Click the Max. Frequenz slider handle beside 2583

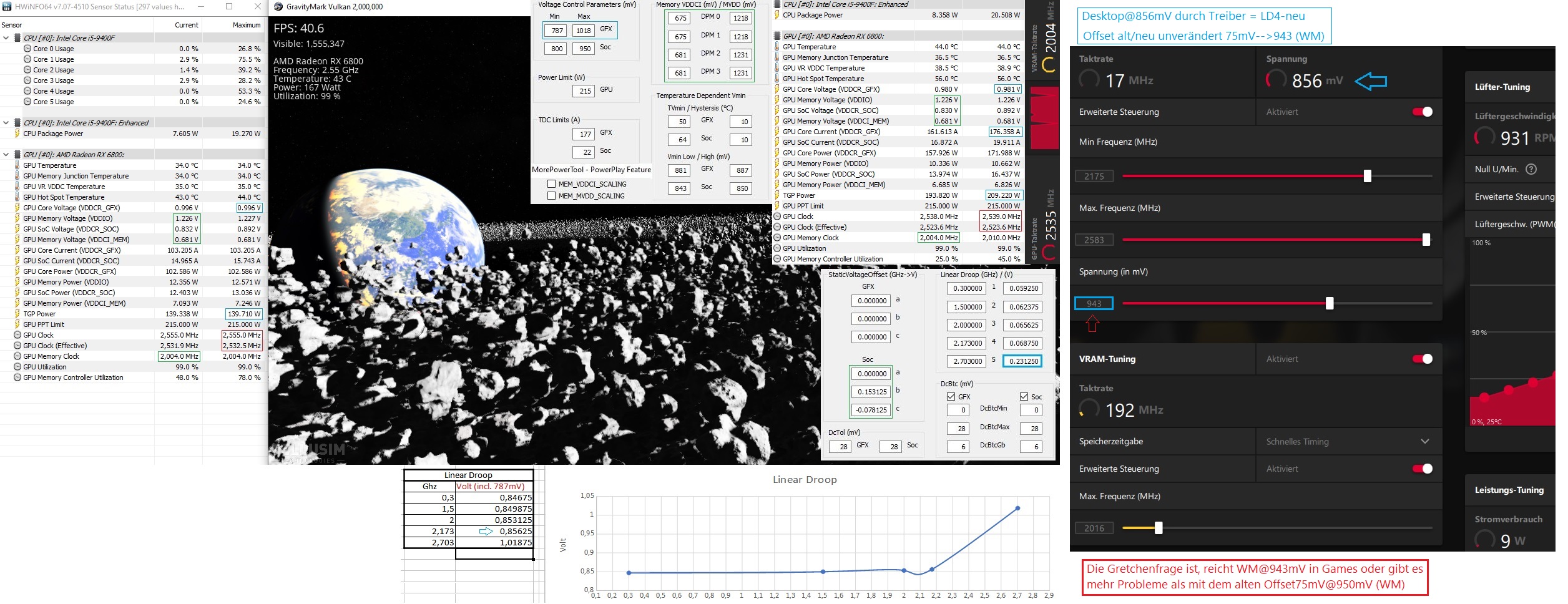1426,240
